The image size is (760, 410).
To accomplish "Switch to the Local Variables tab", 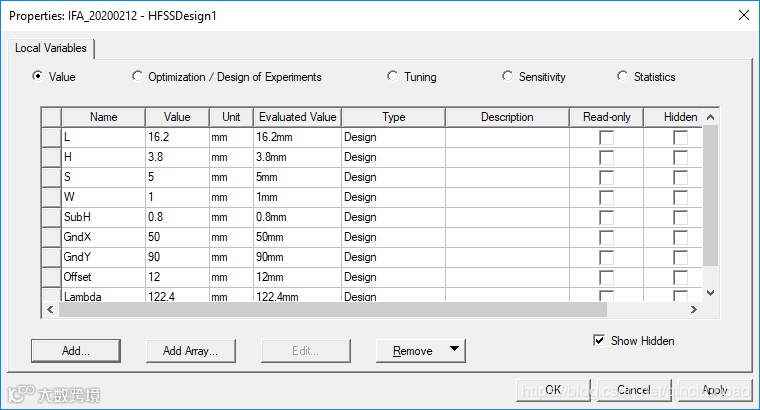I will (x=51, y=48).
